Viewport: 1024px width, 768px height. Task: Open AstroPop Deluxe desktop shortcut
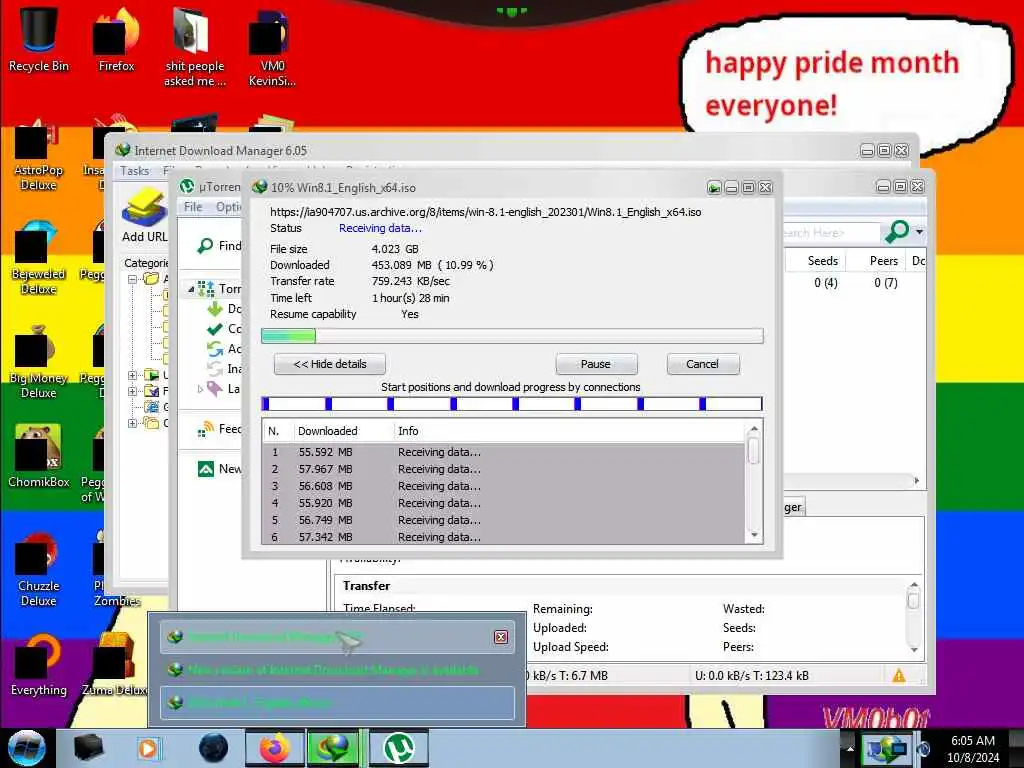pos(39,155)
